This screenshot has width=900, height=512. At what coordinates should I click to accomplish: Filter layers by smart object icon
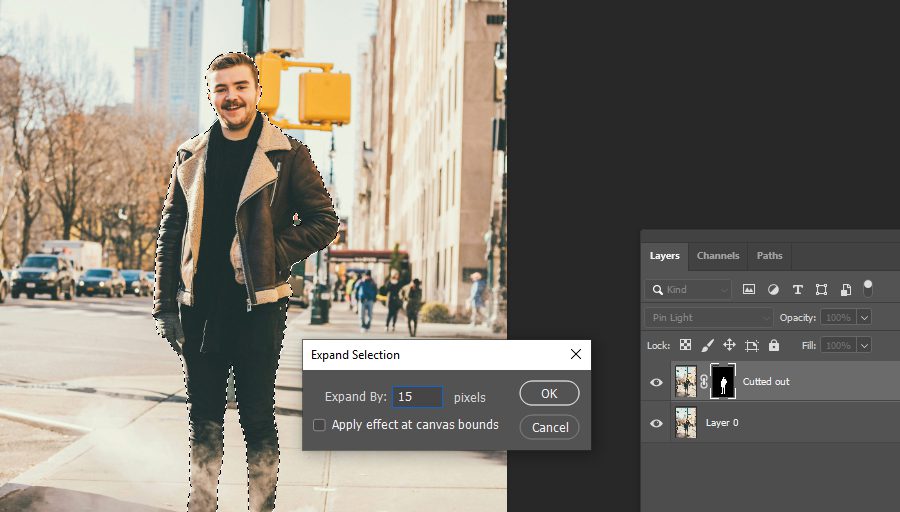(845, 289)
